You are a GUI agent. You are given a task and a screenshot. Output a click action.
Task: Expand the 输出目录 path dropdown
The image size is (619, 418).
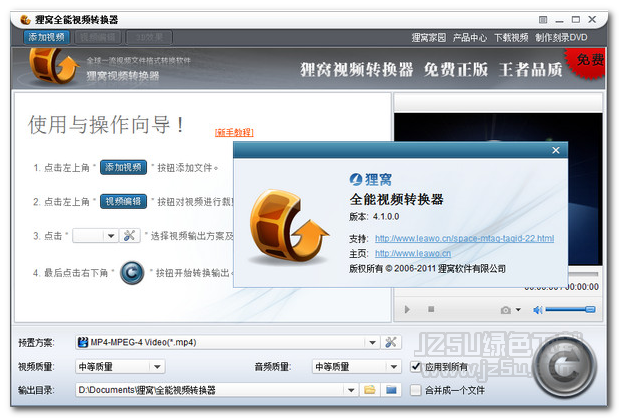(351, 390)
